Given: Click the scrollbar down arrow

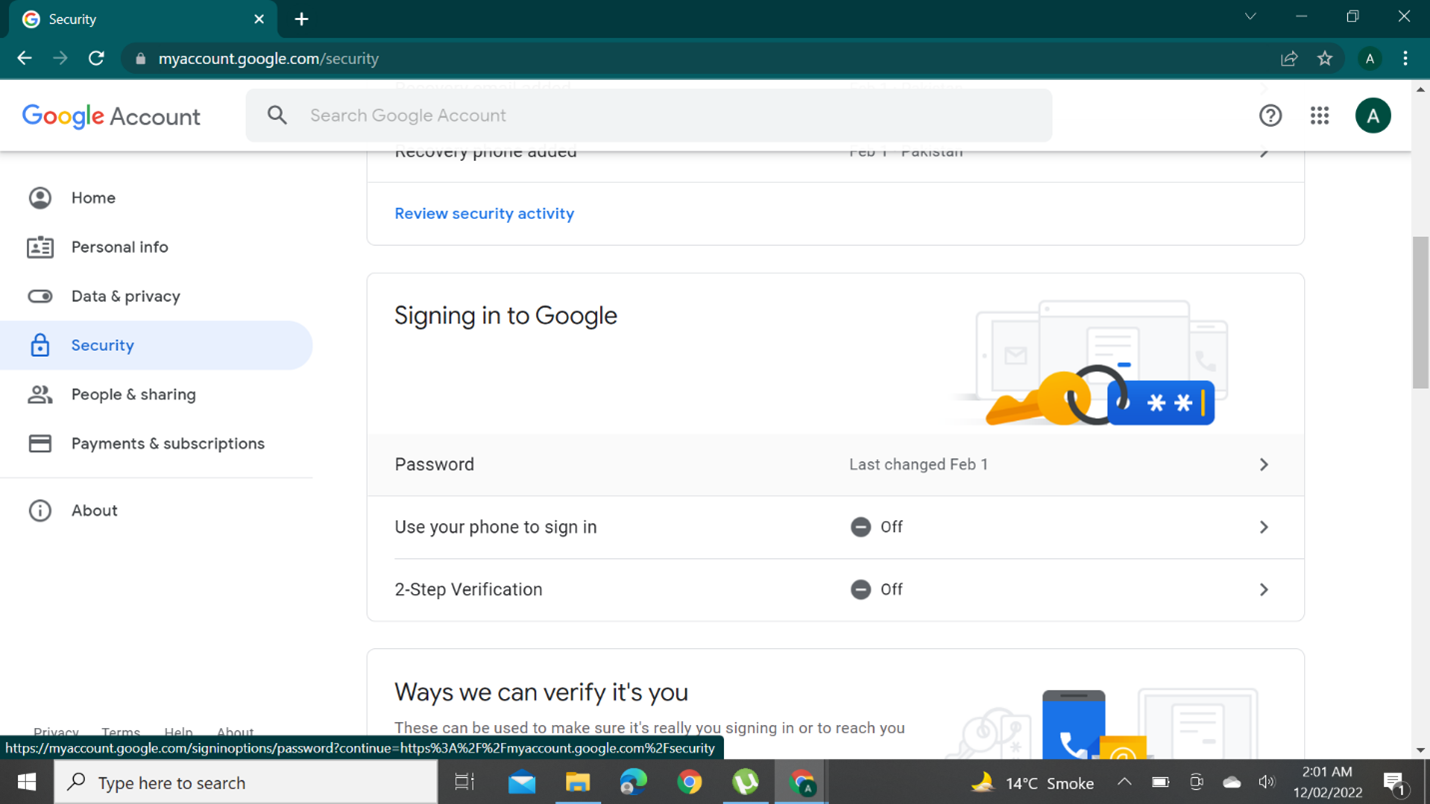Looking at the screenshot, I should coord(1420,750).
